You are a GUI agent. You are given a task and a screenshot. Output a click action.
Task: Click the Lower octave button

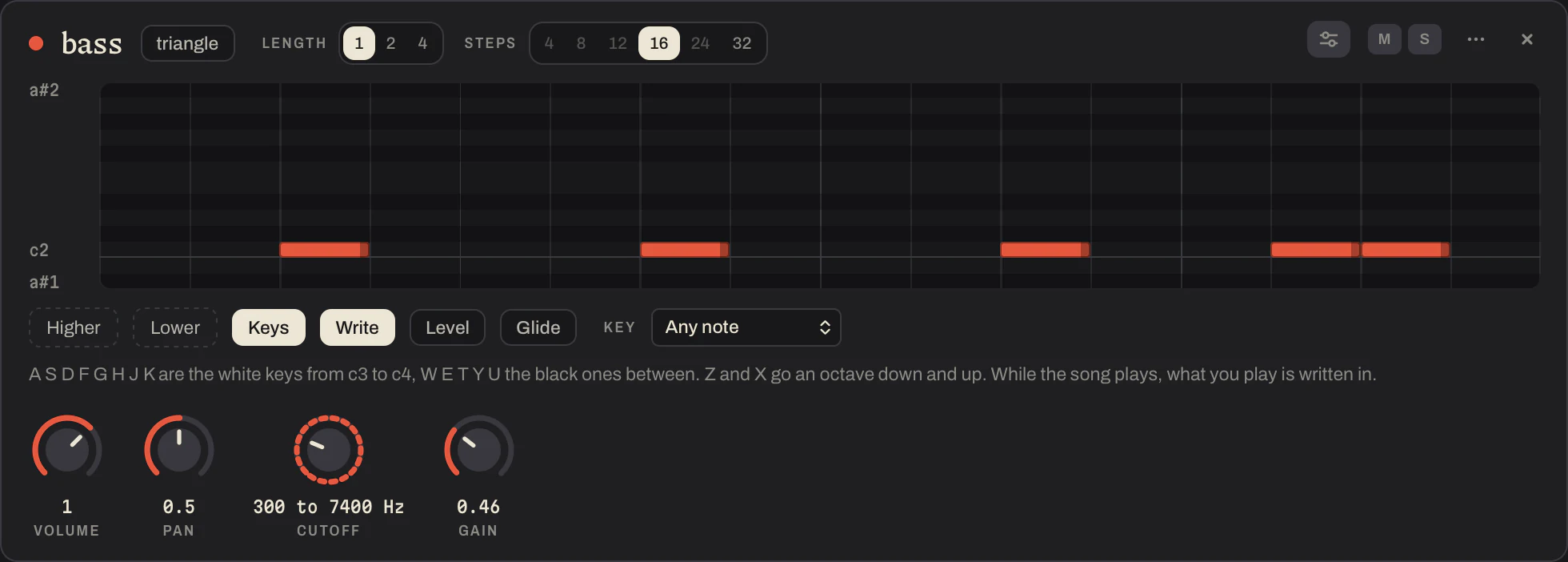coord(175,327)
